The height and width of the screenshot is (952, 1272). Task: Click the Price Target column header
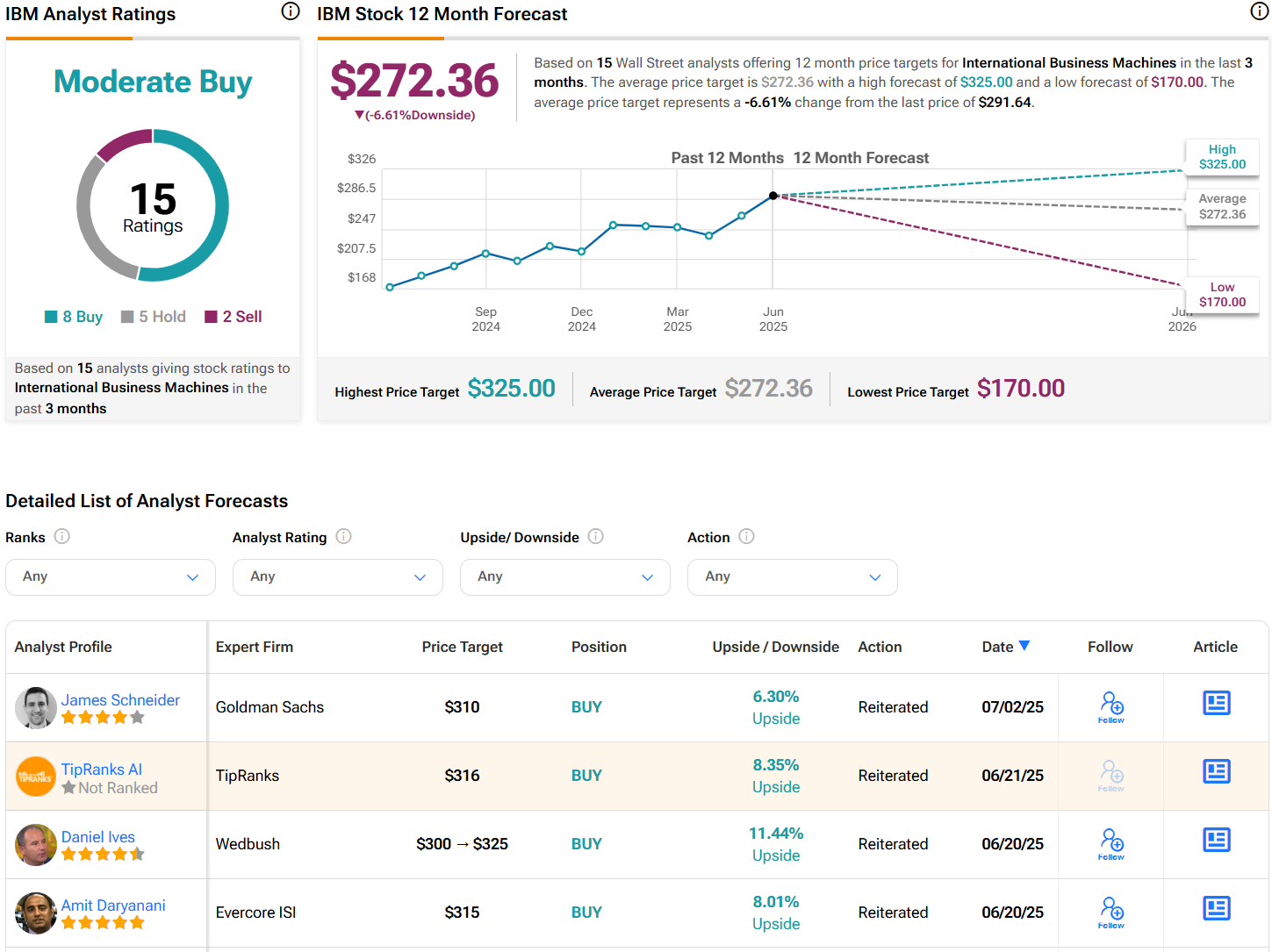click(x=462, y=647)
